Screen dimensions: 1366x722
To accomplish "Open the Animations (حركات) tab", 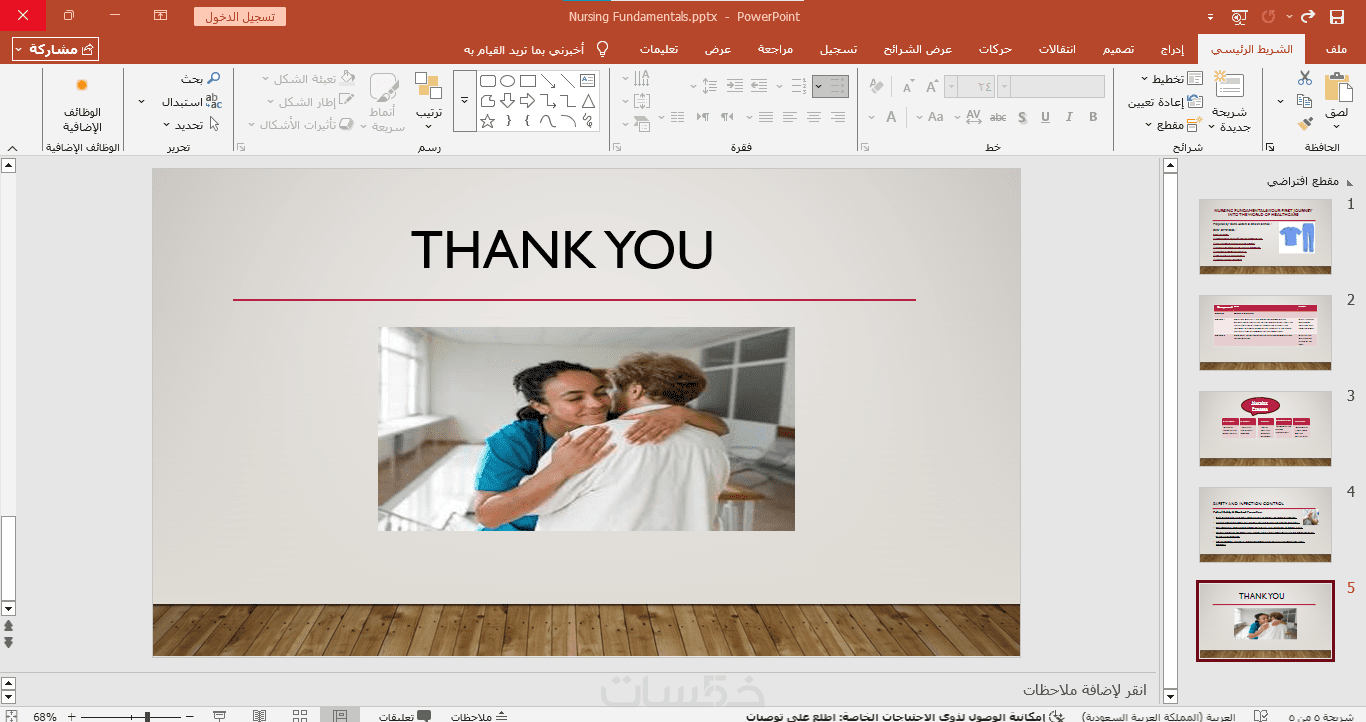I will click(996, 49).
